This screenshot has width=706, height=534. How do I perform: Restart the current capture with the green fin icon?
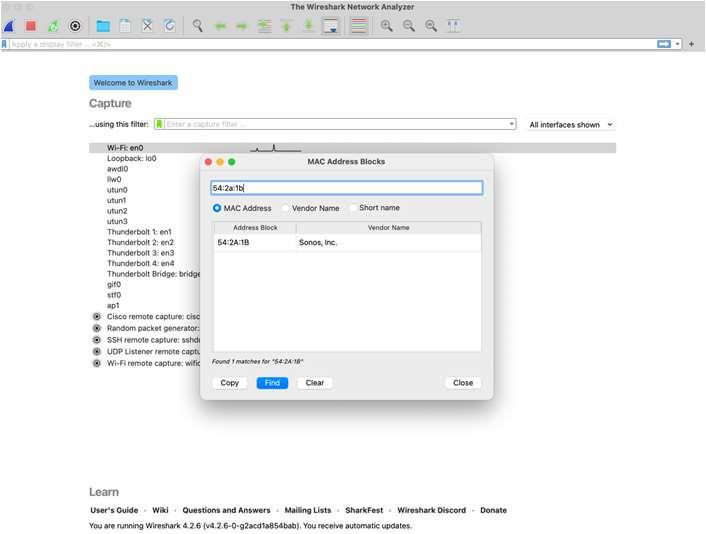click(53, 26)
